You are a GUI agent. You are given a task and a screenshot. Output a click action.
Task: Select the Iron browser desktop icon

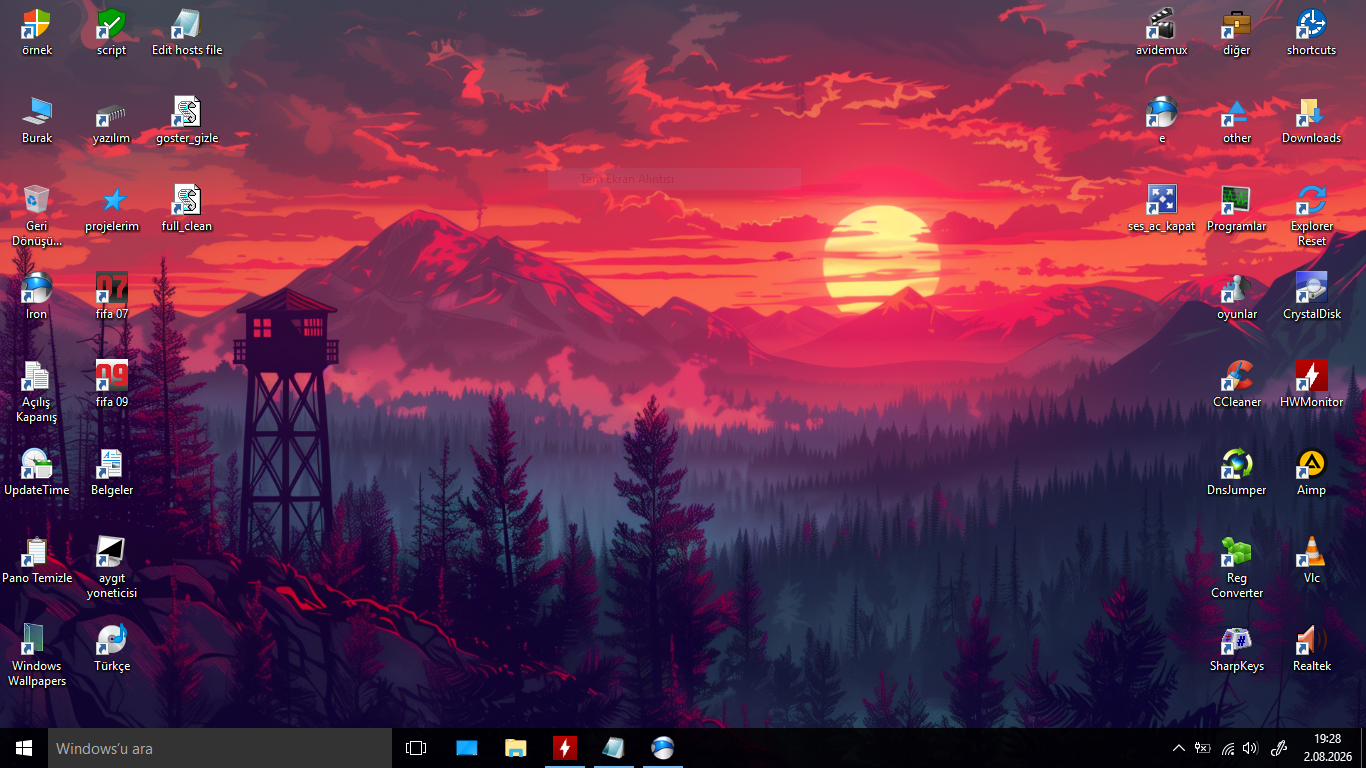point(37,296)
